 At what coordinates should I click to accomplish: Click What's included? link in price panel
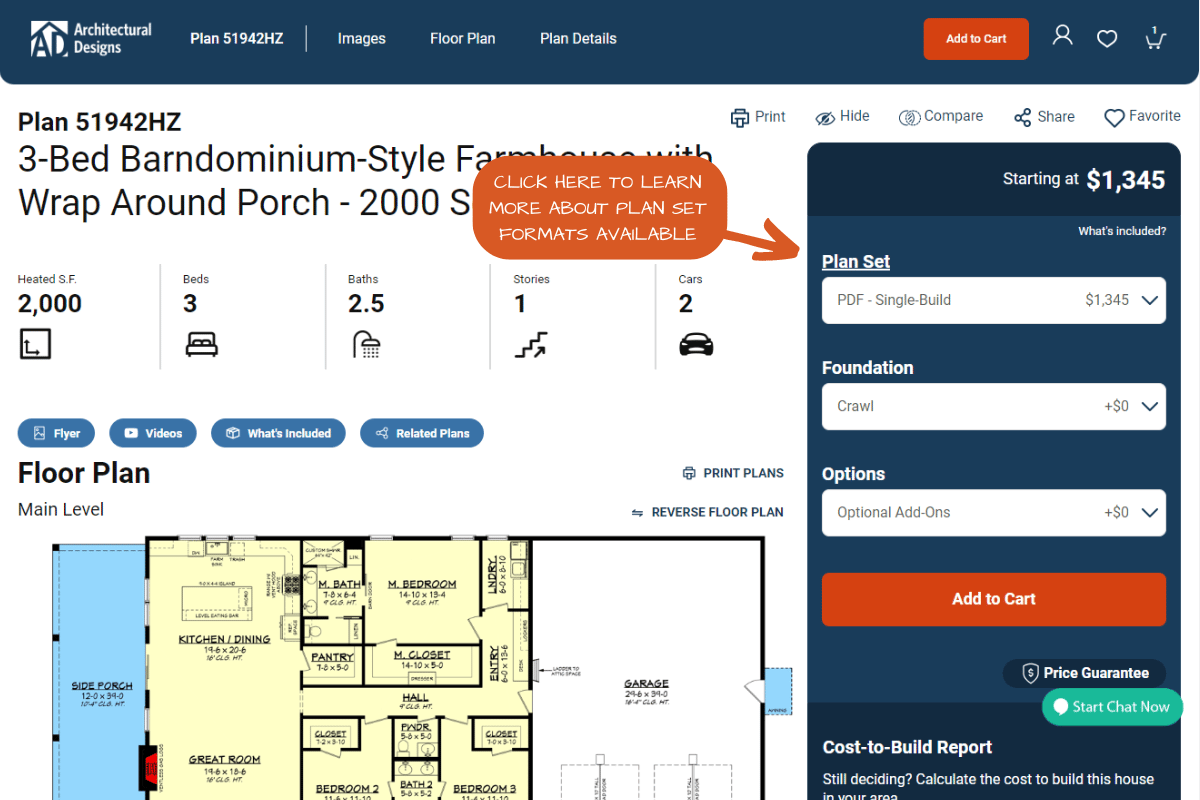coord(1122,231)
